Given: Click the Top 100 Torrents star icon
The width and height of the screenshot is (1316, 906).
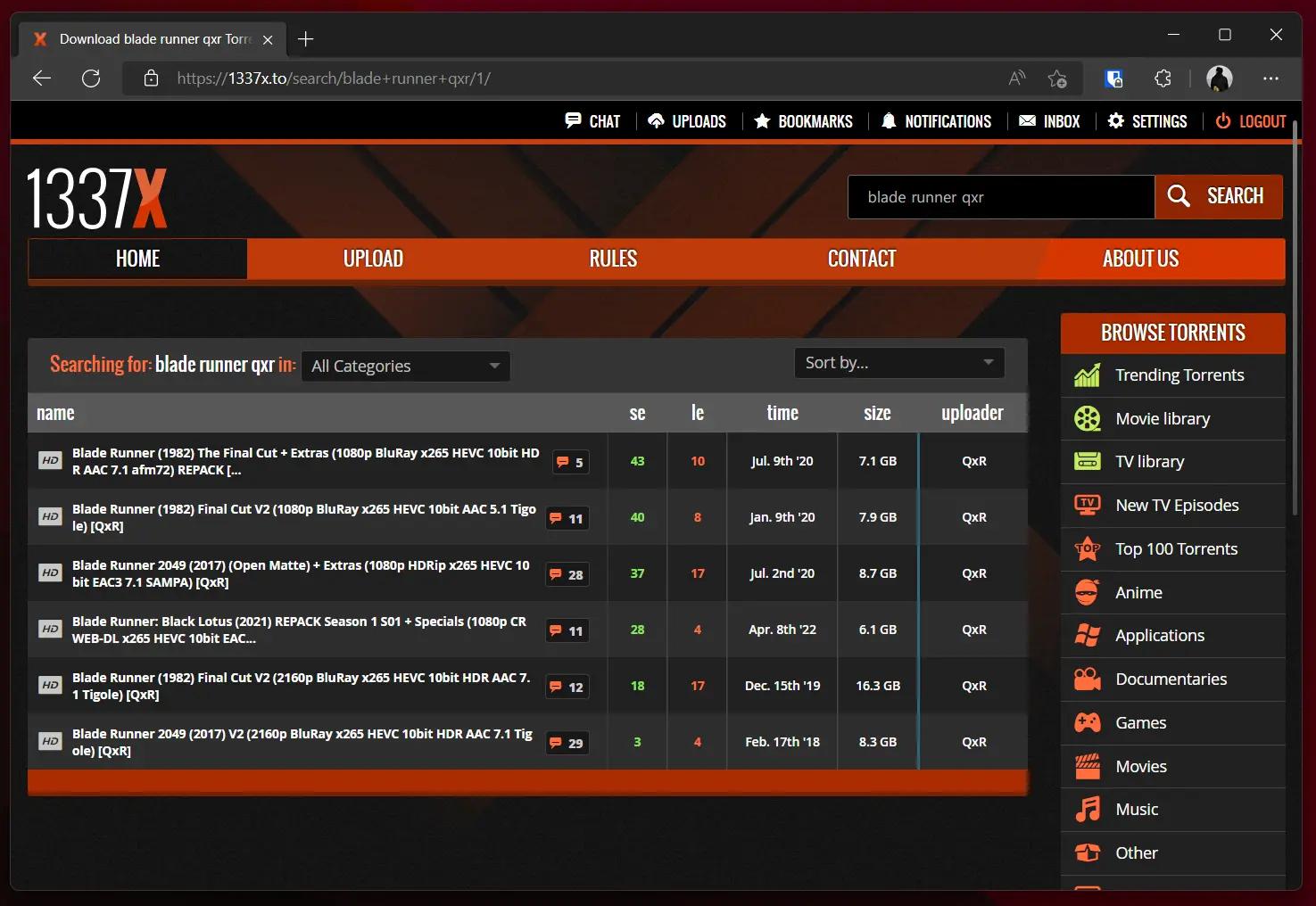Looking at the screenshot, I should [1087, 548].
